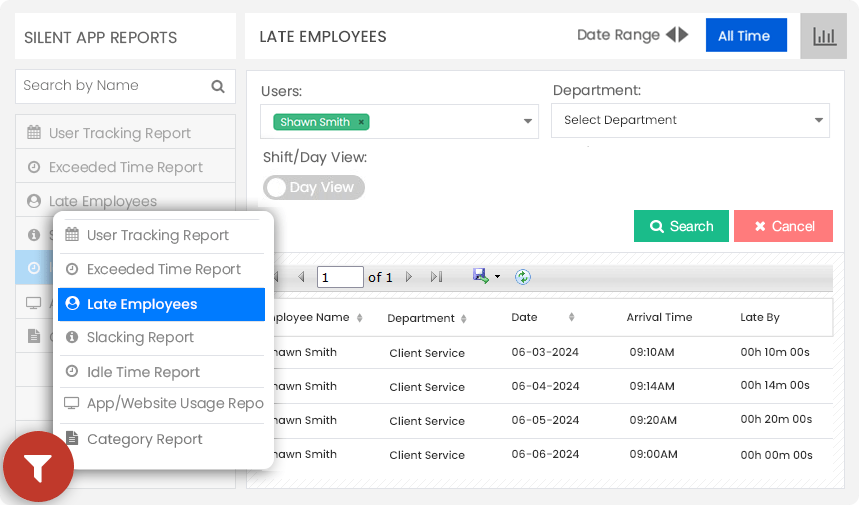The image size is (859, 505).
Task: Go to the next report page arrow
Action: [409, 277]
